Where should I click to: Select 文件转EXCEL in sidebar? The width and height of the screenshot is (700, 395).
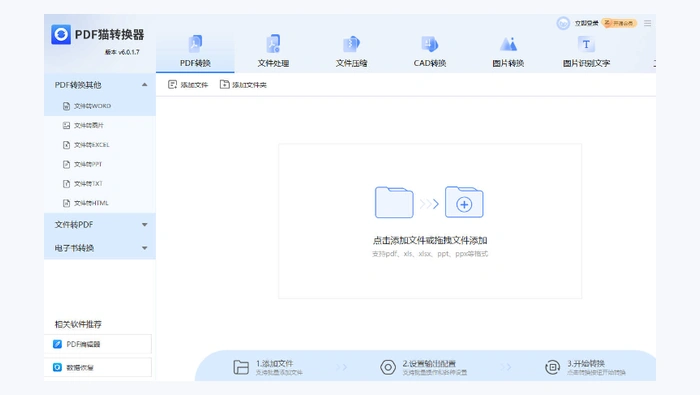[100, 145]
